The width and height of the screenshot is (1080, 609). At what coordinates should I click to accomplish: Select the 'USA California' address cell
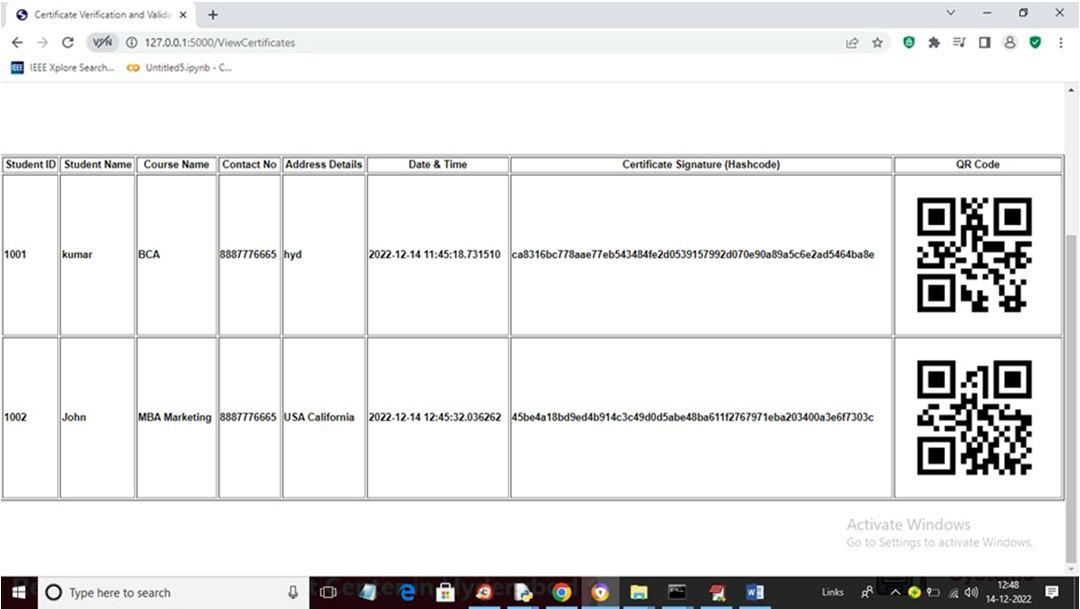pos(324,417)
